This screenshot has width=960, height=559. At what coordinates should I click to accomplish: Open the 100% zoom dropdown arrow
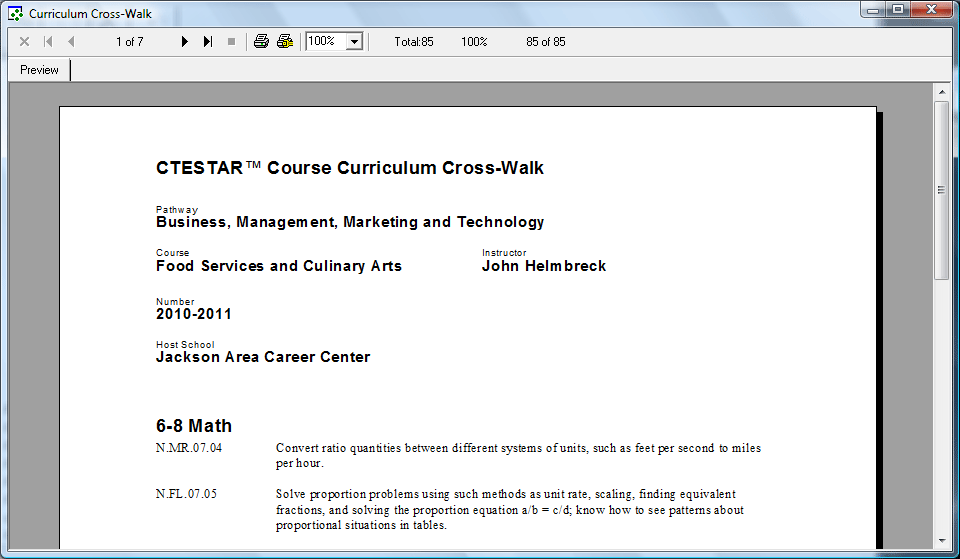click(x=353, y=42)
